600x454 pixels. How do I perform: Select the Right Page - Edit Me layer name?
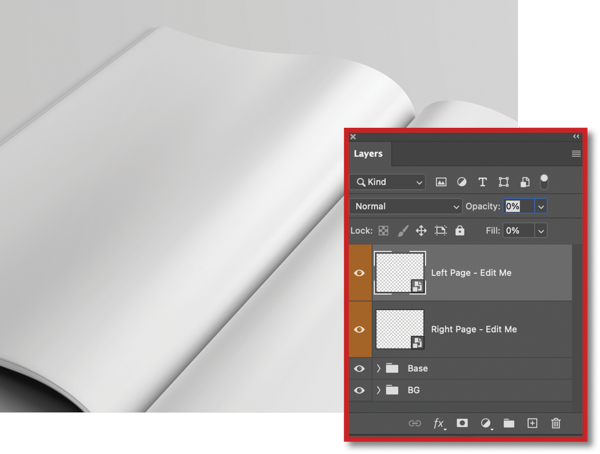474,329
